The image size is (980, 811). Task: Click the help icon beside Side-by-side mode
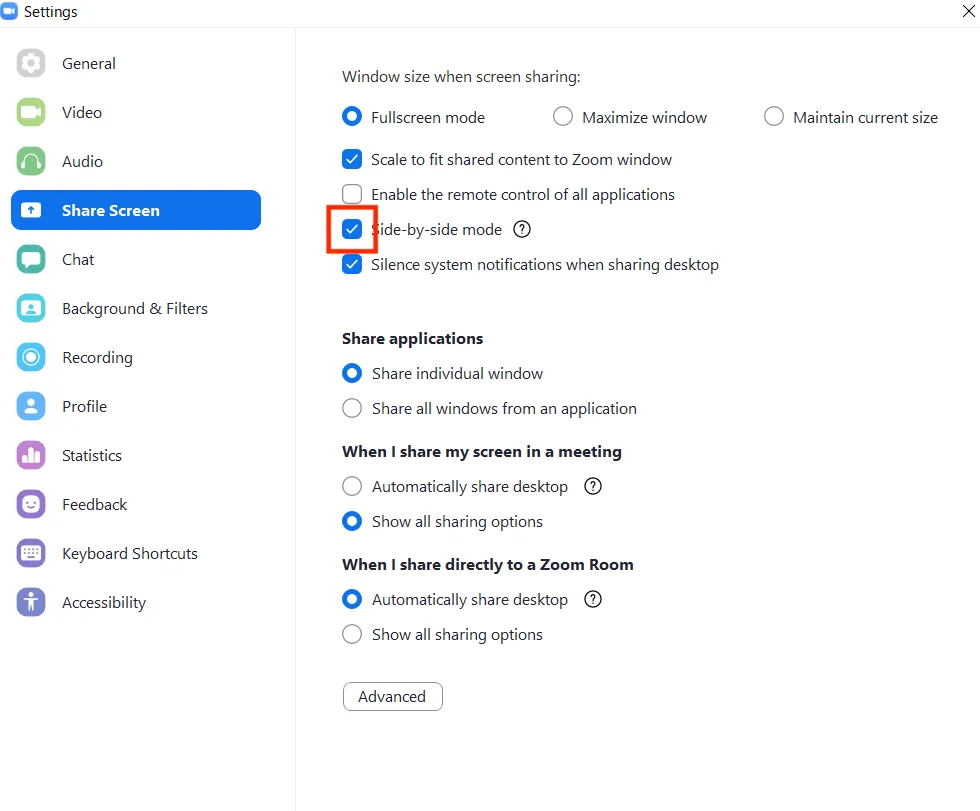521,229
